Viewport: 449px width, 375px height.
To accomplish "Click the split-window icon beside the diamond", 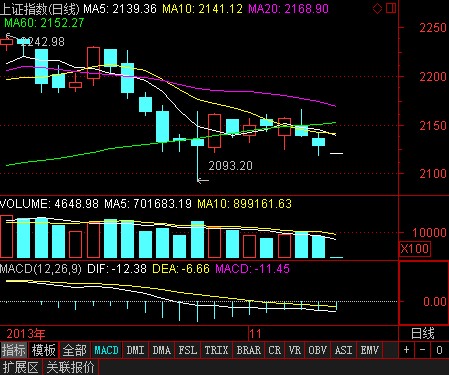I will pyautogui.click(x=391, y=9).
